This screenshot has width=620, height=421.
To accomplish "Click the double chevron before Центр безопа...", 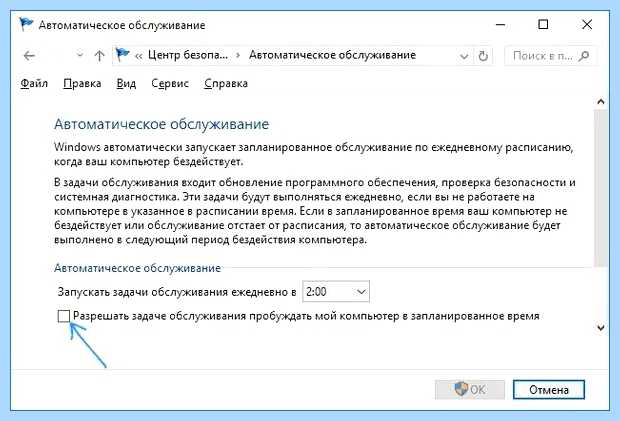I will pos(138,56).
